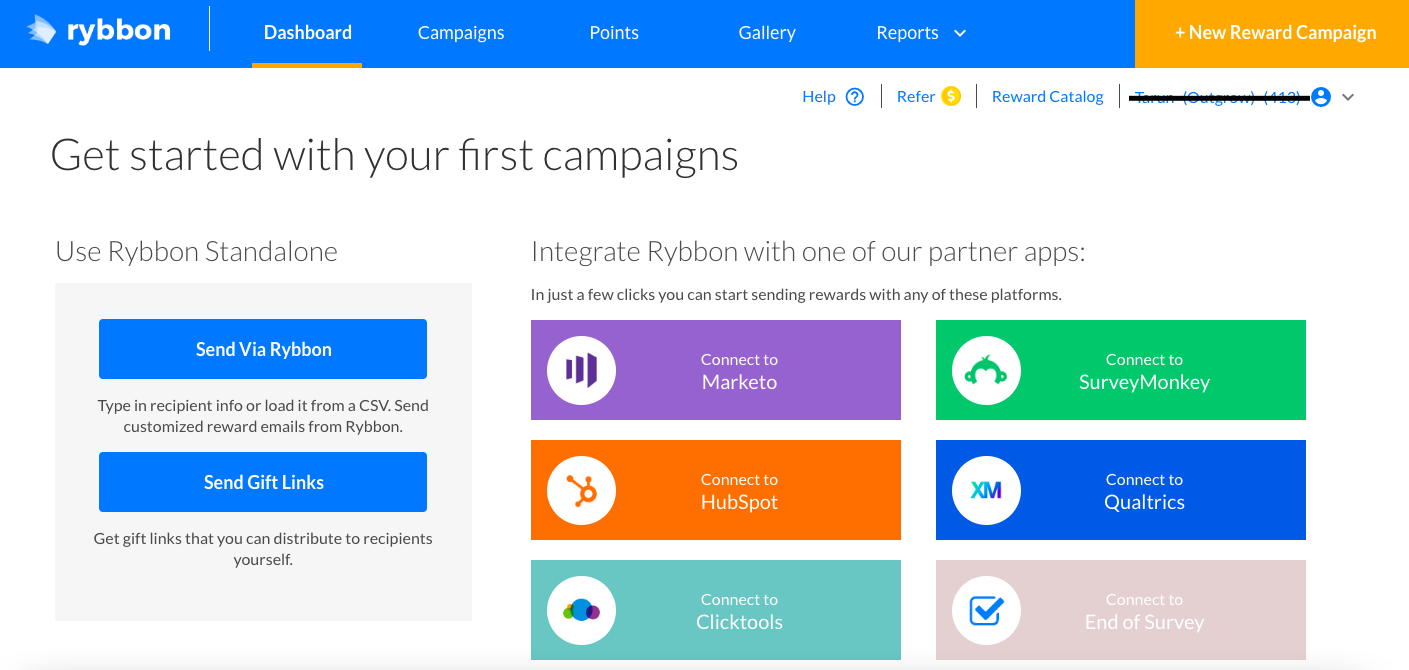The width and height of the screenshot is (1409, 670).
Task: Click the 'Type in recipient info' description text
Action: click(x=263, y=416)
